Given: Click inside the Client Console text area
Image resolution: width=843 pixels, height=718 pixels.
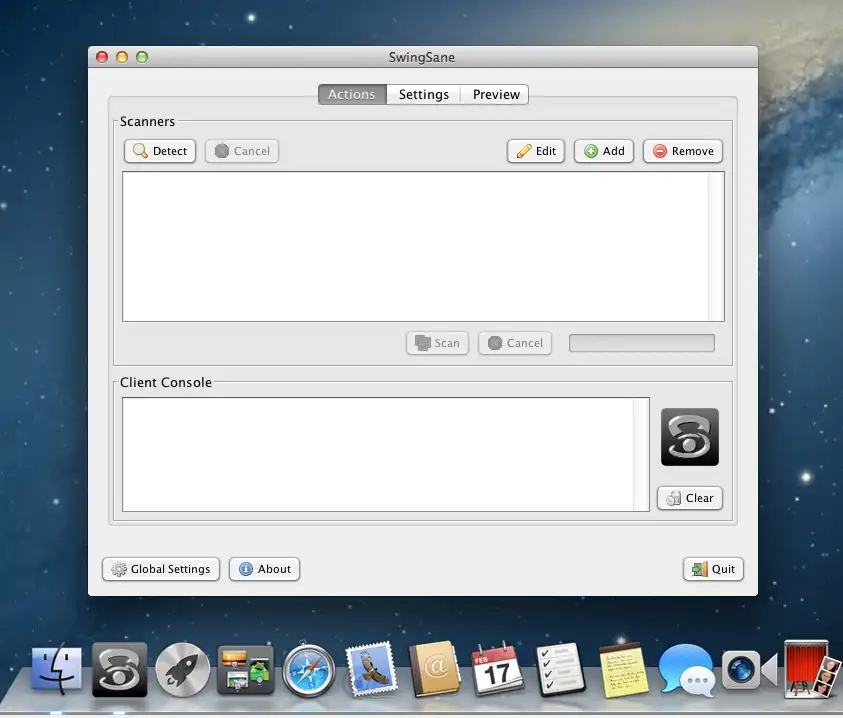Looking at the screenshot, I should click(x=377, y=454).
